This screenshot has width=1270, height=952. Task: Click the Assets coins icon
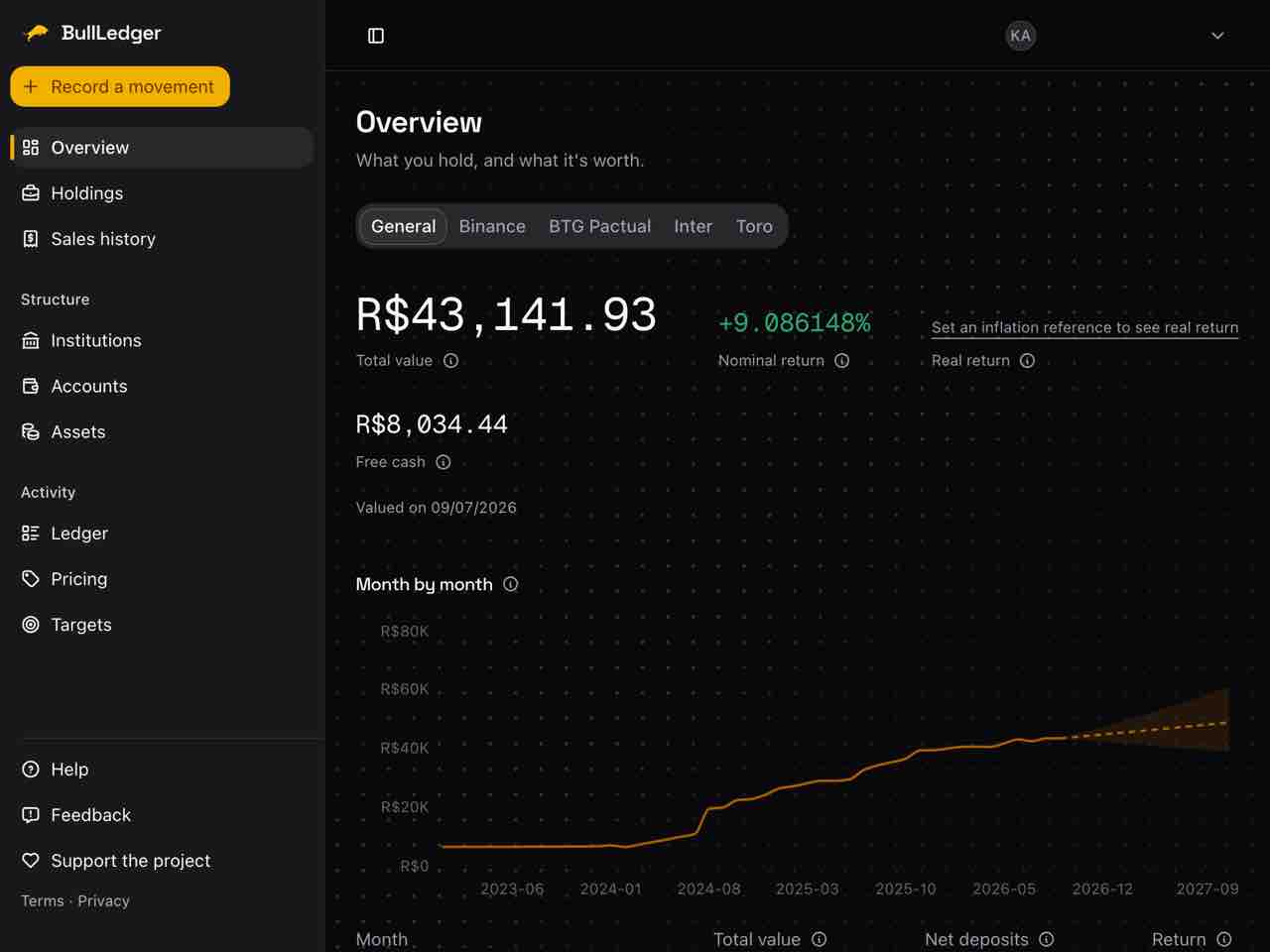tap(31, 431)
